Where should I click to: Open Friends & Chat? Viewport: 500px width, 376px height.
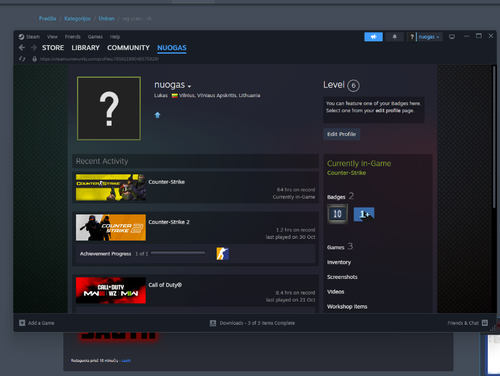[463, 323]
